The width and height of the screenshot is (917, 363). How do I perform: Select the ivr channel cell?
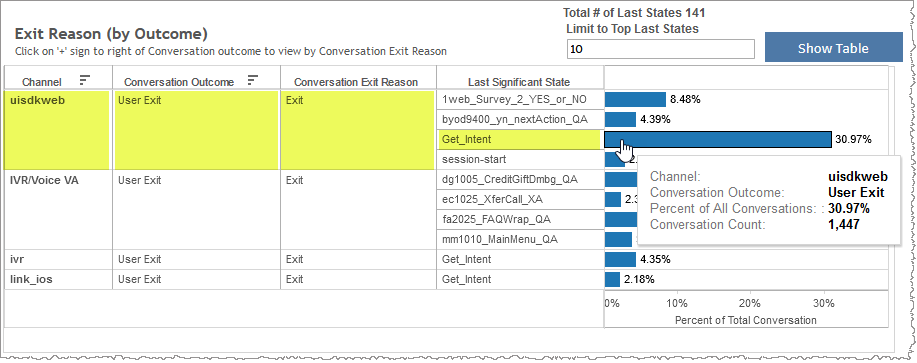[x=57, y=259]
